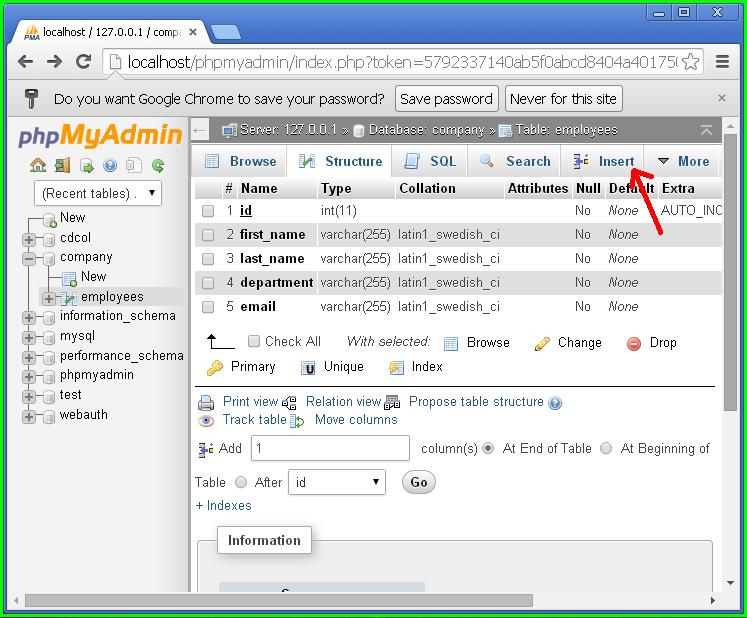The height and width of the screenshot is (618, 747).
Task: Switch to the Structure tab
Action: [x=339, y=161]
